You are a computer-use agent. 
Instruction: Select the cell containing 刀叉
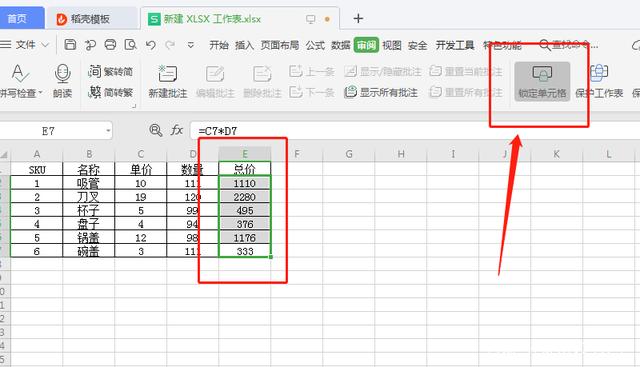[89, 197]
